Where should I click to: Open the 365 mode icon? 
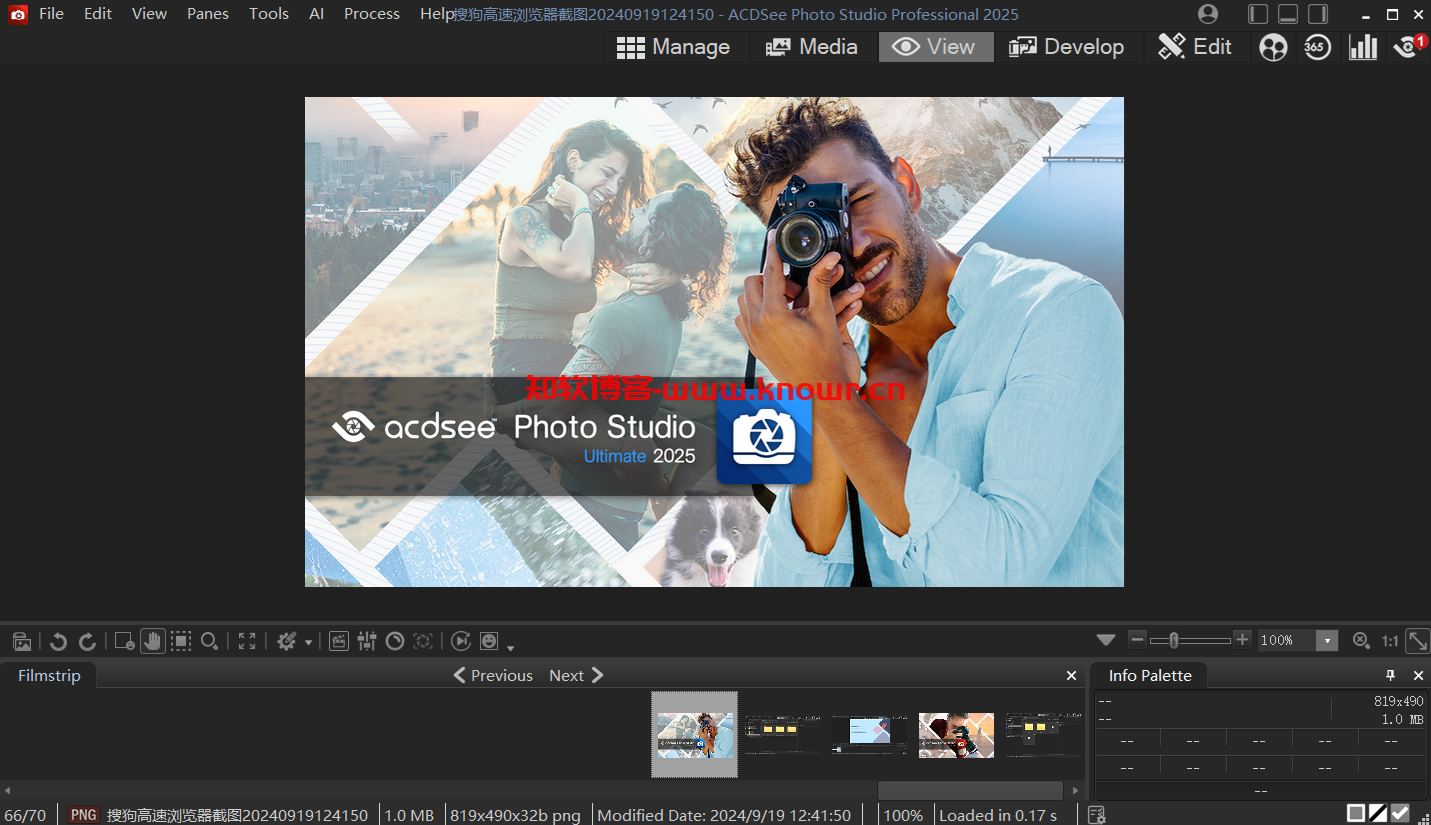(x=1317, y=47)
